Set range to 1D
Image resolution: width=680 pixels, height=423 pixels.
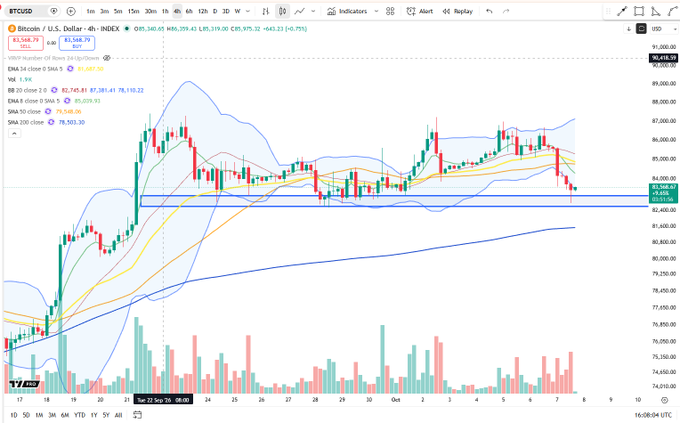[13, 415]
